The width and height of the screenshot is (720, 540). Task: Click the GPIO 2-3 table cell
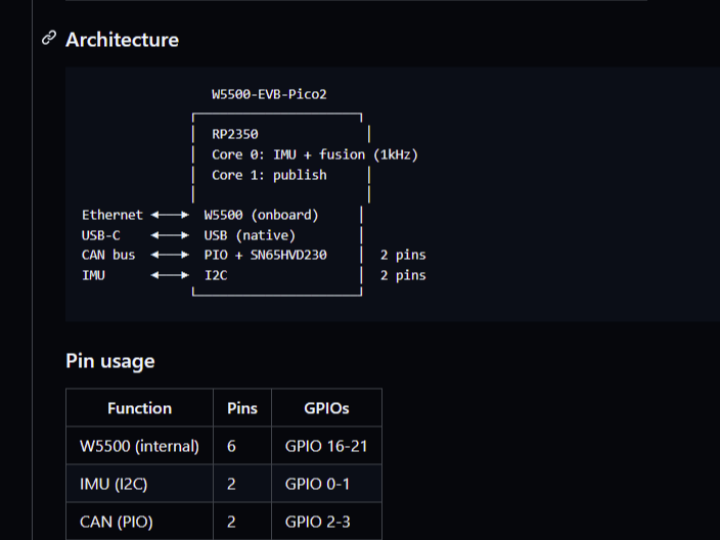point(318,522)
